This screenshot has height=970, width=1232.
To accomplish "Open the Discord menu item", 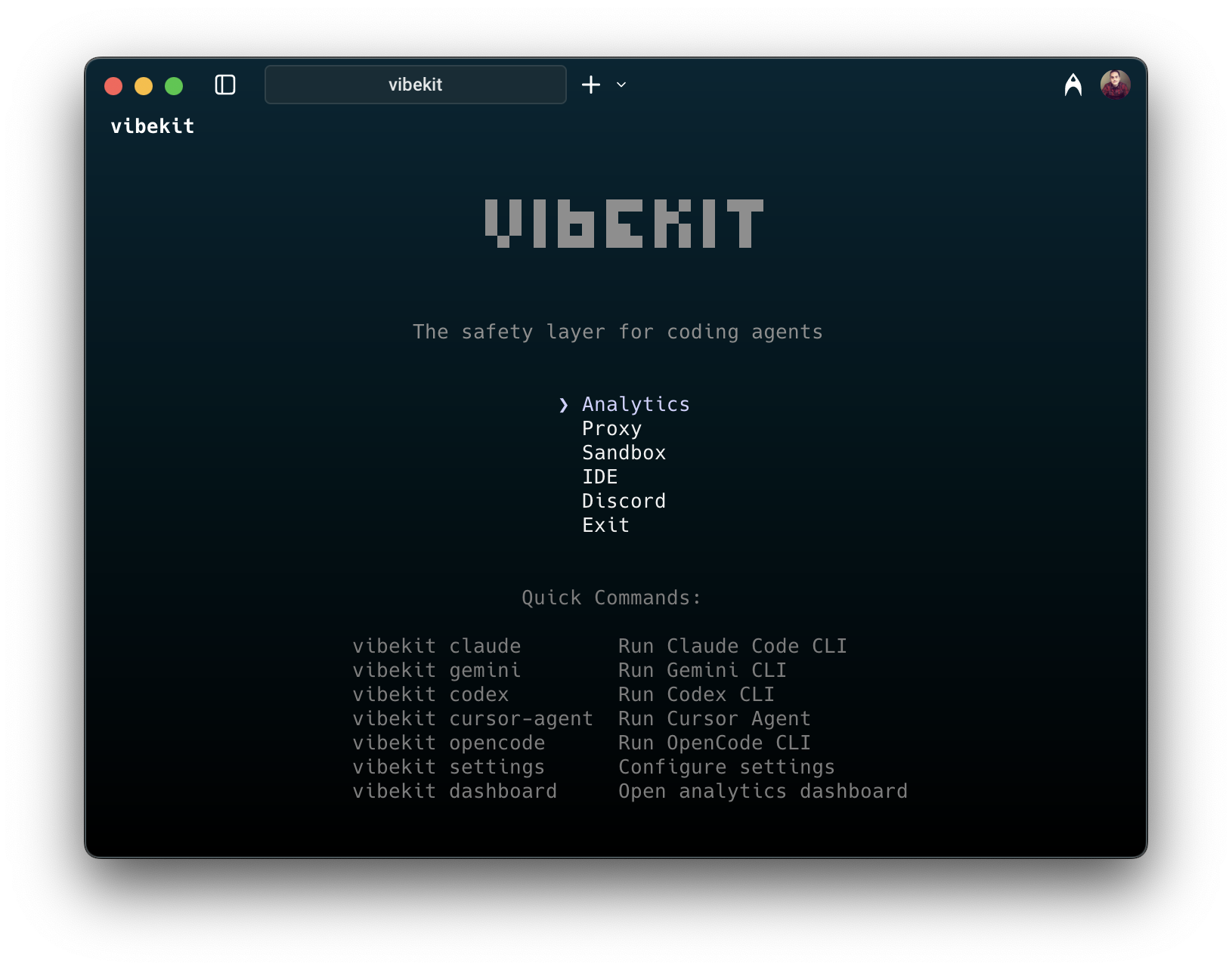I will (624, 502).
